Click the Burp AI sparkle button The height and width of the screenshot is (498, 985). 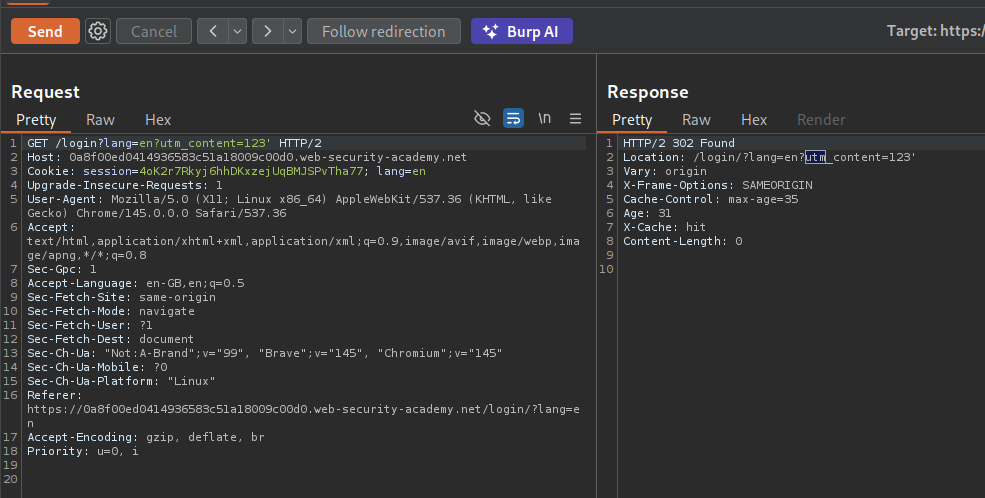[x=521, y=31]
